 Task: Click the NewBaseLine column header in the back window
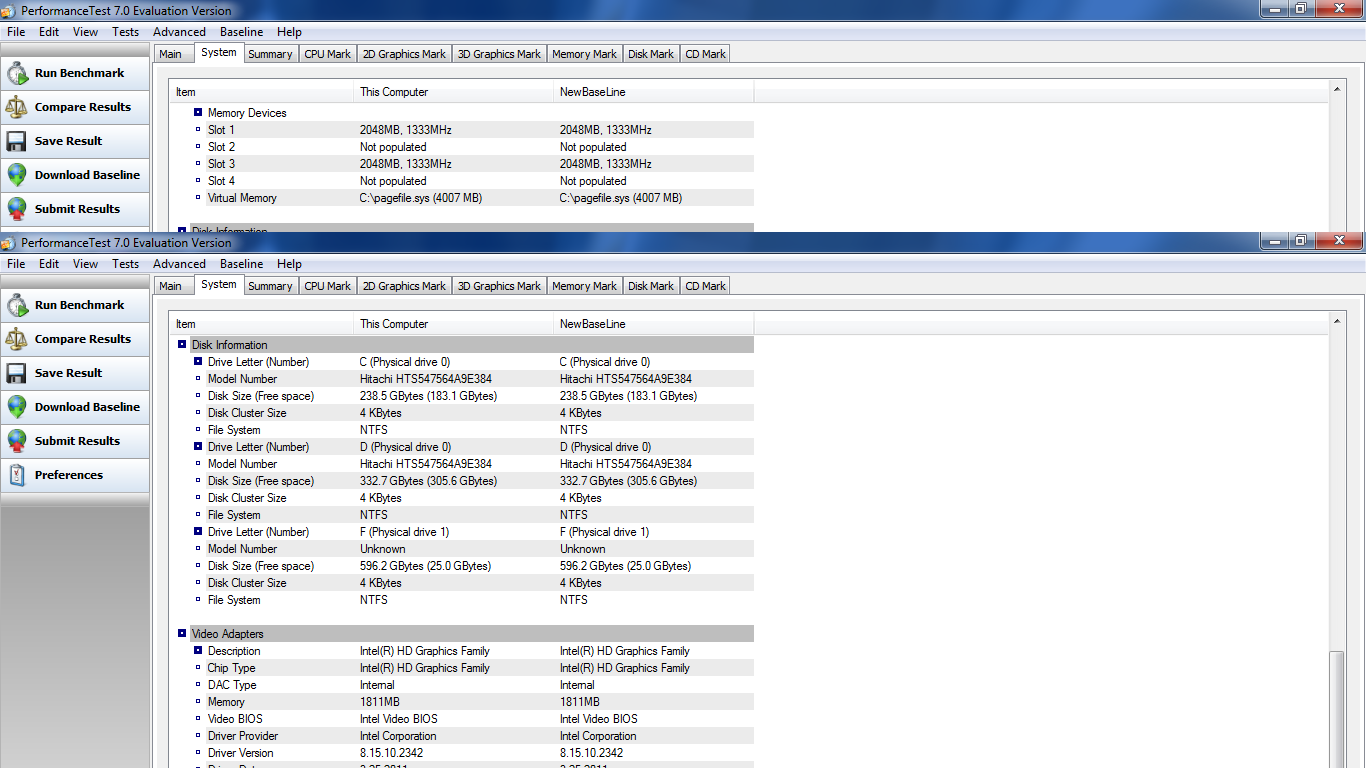pos(654,92)
